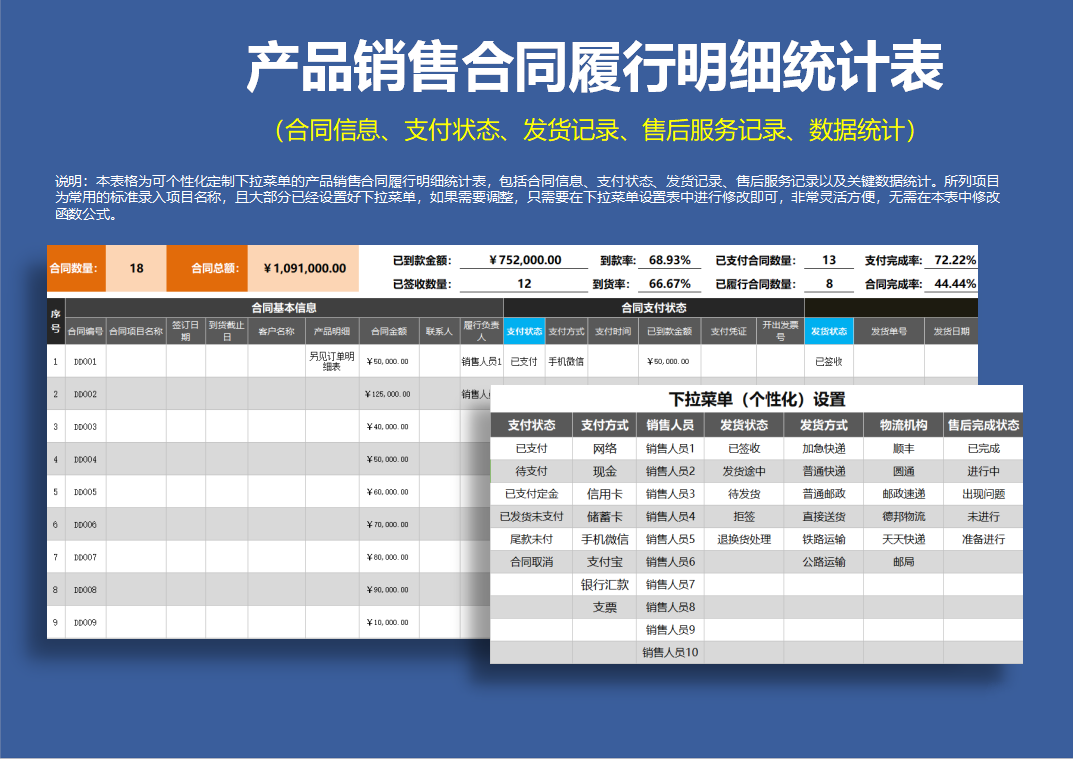Click the blue 发货状态 column header
The width and height of the screenshot is (1073, 759).
point(829,331)
